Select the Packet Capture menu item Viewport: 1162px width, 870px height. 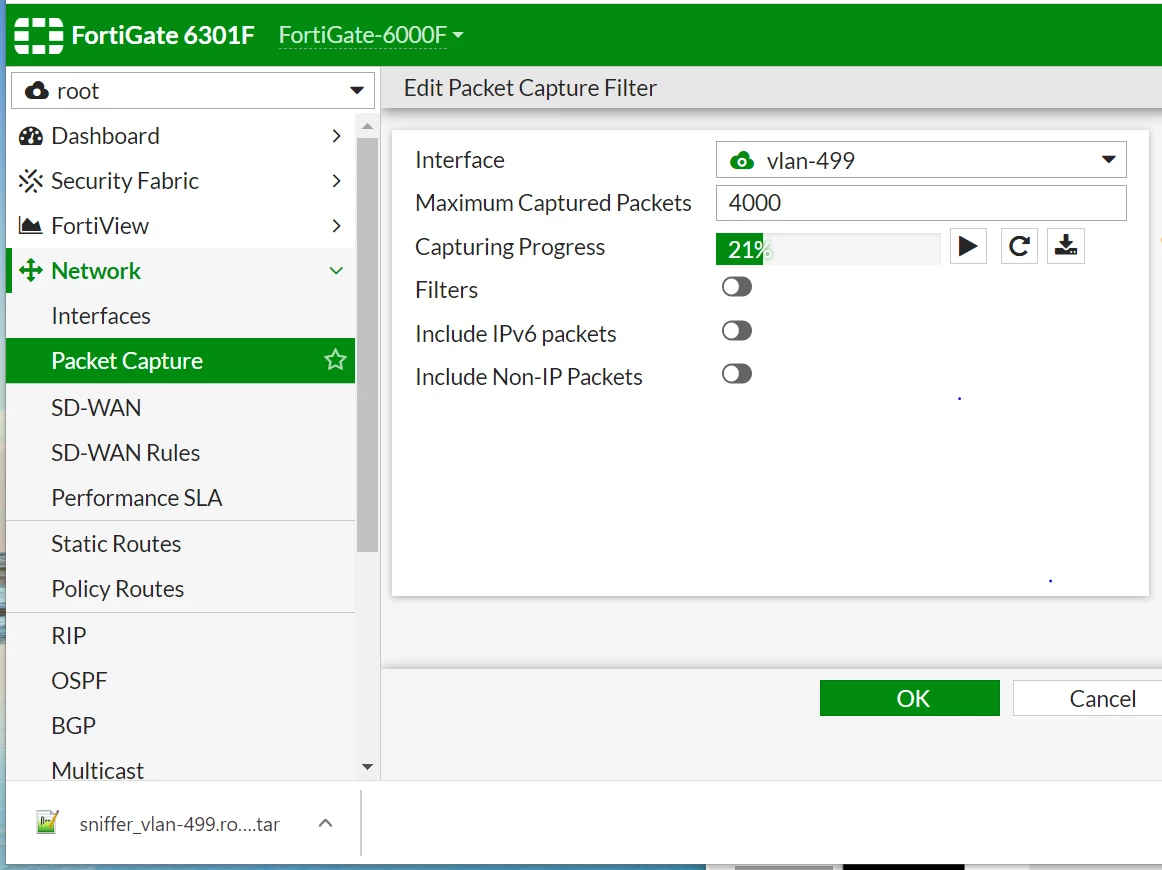click(180, 361)
